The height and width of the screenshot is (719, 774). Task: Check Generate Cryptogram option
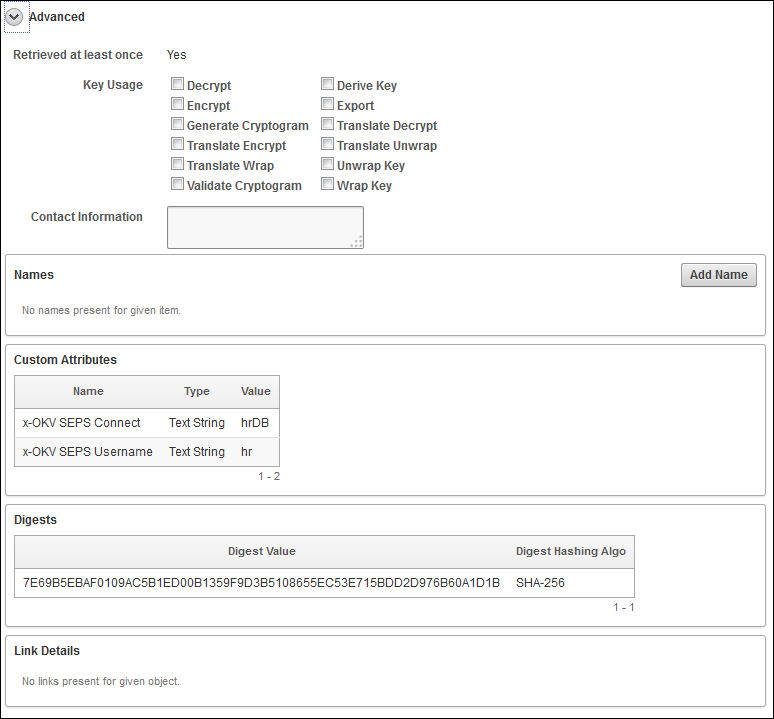[x=177, y=124]
